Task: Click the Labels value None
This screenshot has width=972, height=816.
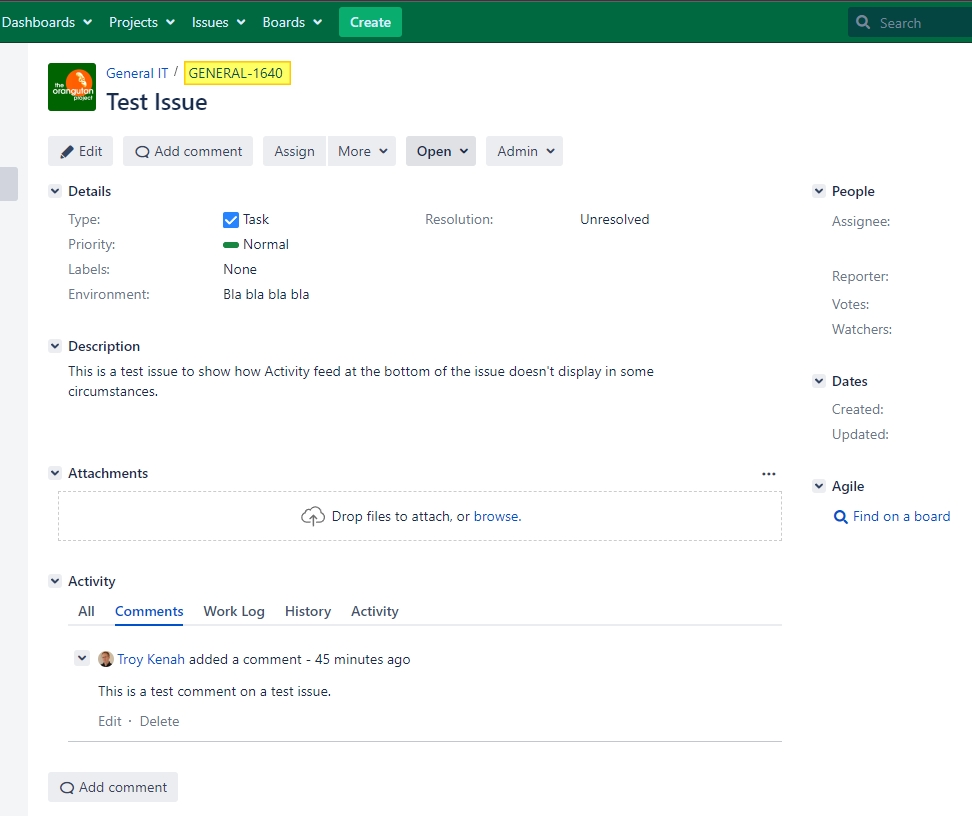Action: pyautogui.click(x=240, y=270)
